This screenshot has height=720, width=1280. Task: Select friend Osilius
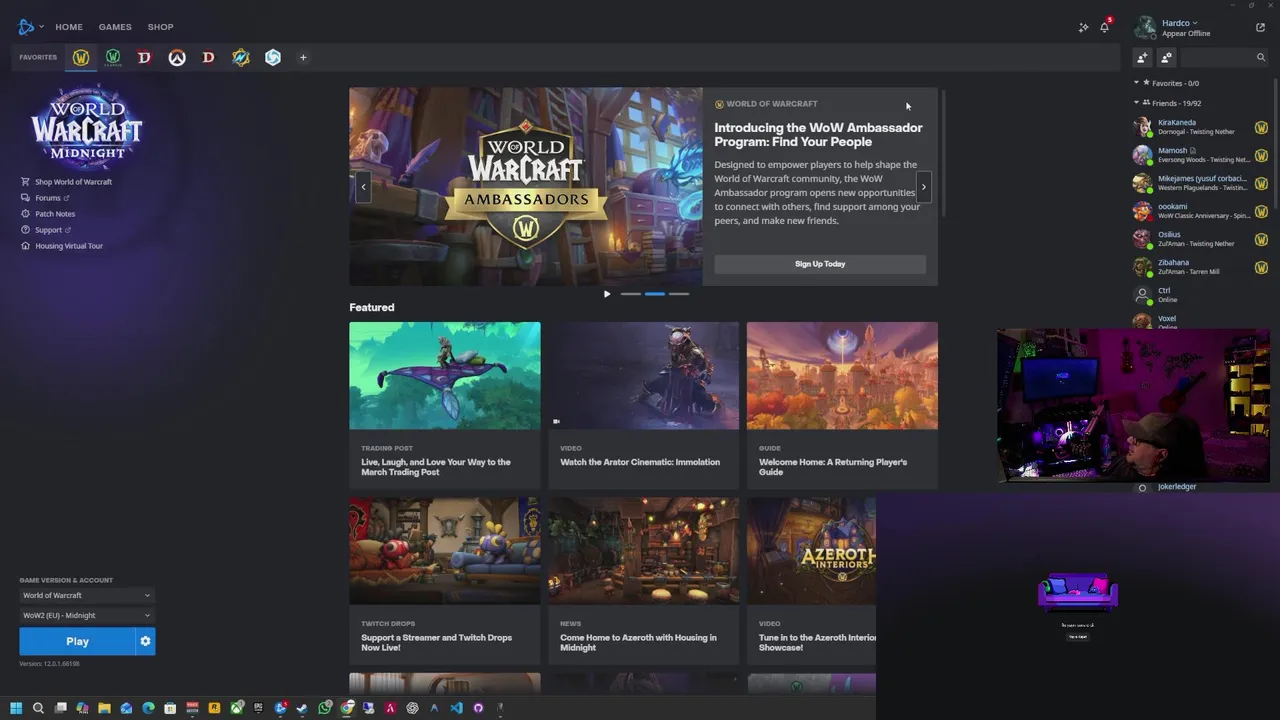[1200, 239]
